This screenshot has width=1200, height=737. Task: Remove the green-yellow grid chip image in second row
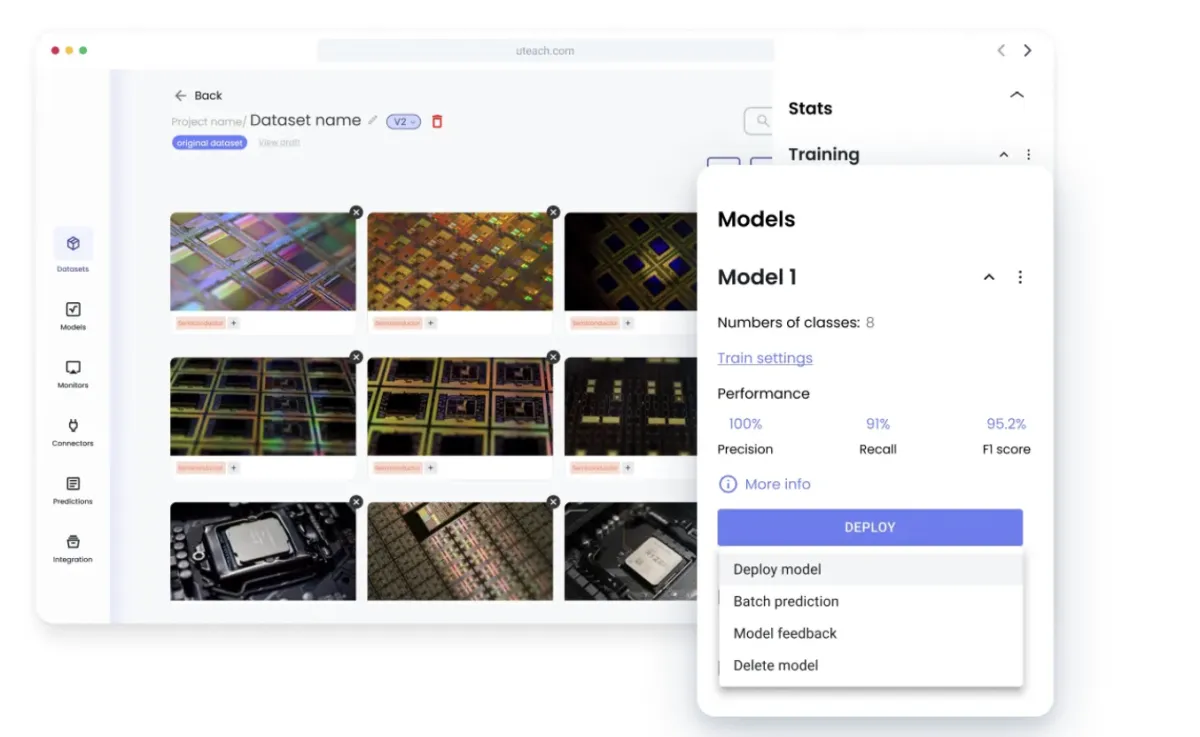[356, 357]
